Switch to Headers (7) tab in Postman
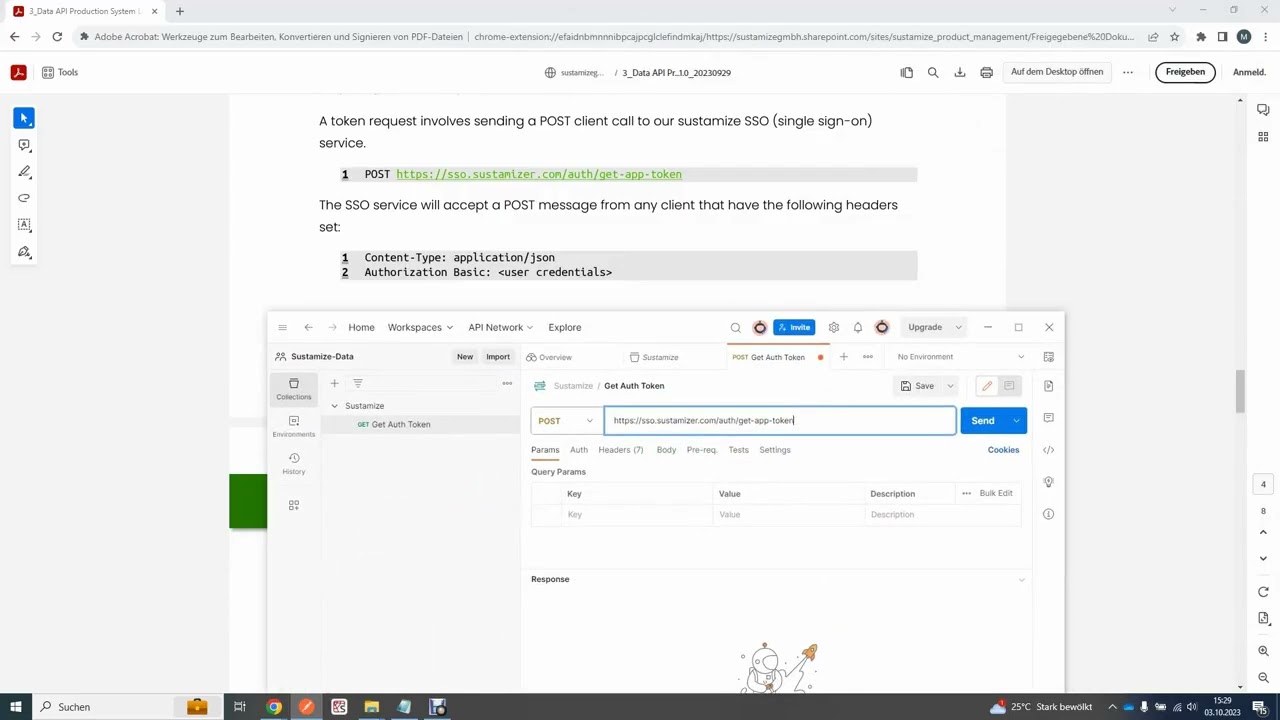Viewport: 1280px width, 720px height. point(621,450)
